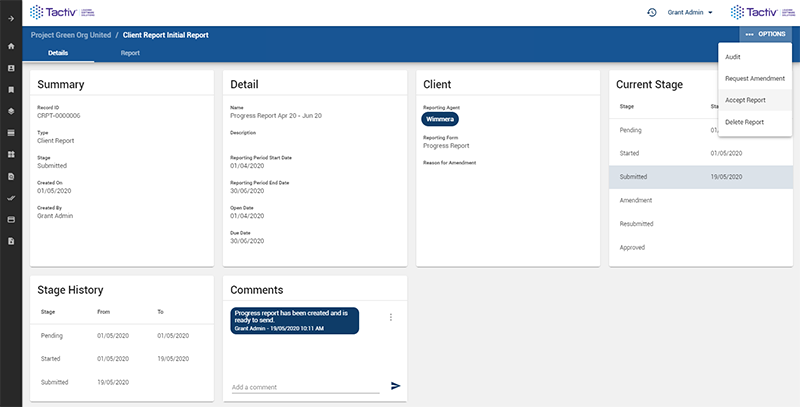Viewport: 800px width, 407px height.
Task: Switch to the Report tab
Action: click(130, 52)
